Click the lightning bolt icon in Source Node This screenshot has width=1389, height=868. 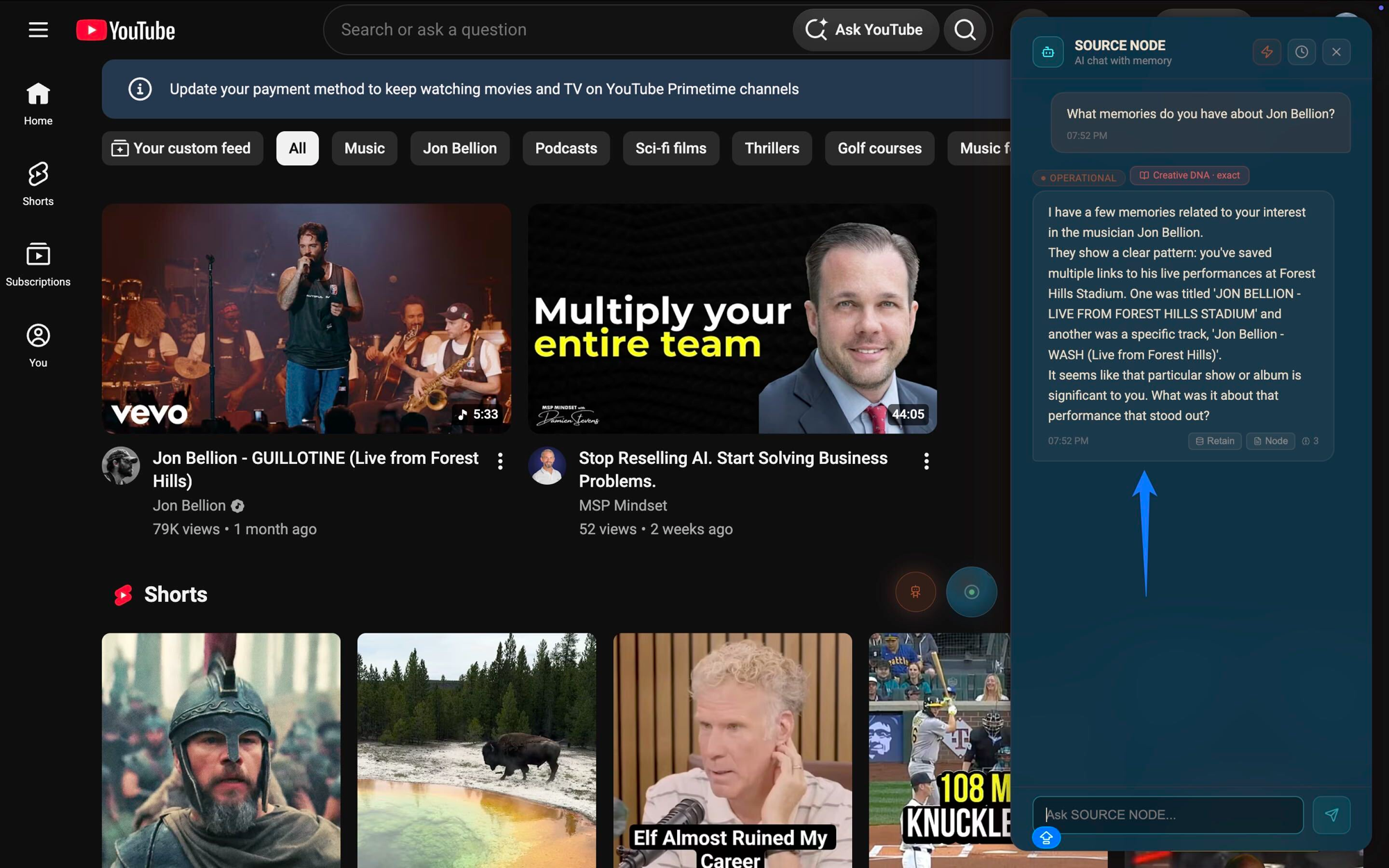1267,52
